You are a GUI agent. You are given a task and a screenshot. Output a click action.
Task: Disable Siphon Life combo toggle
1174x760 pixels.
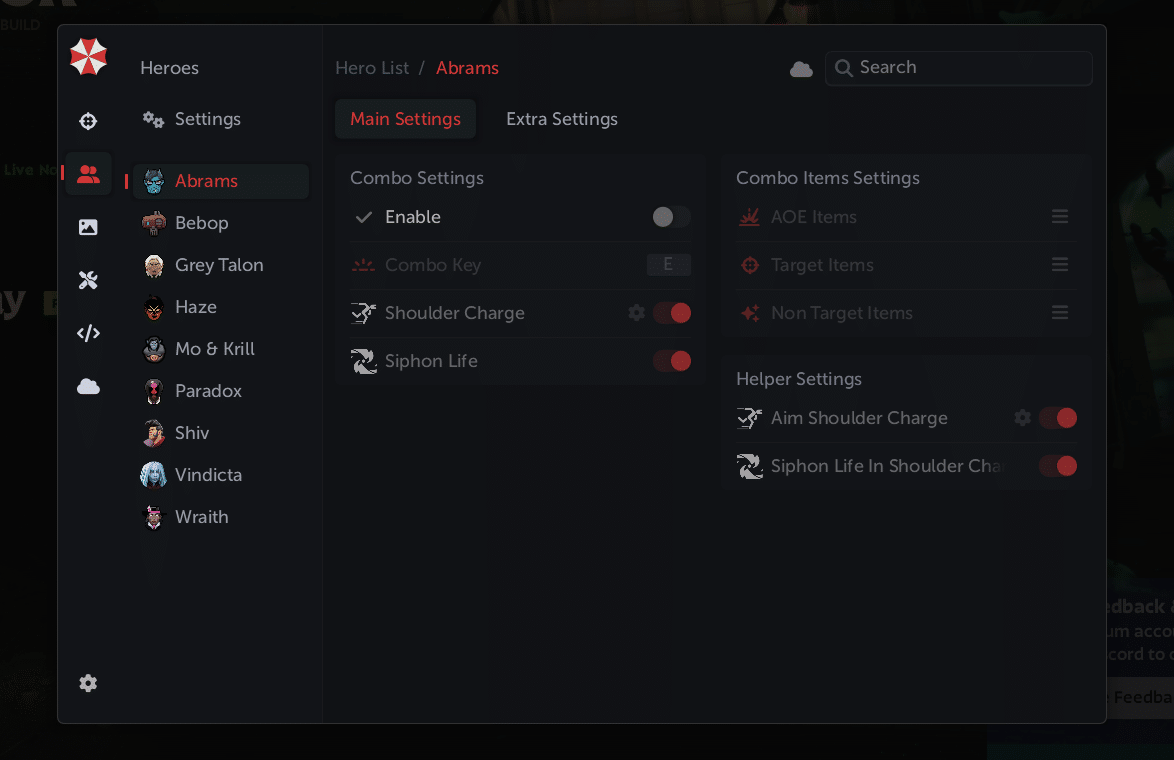(x=671, y=361)
